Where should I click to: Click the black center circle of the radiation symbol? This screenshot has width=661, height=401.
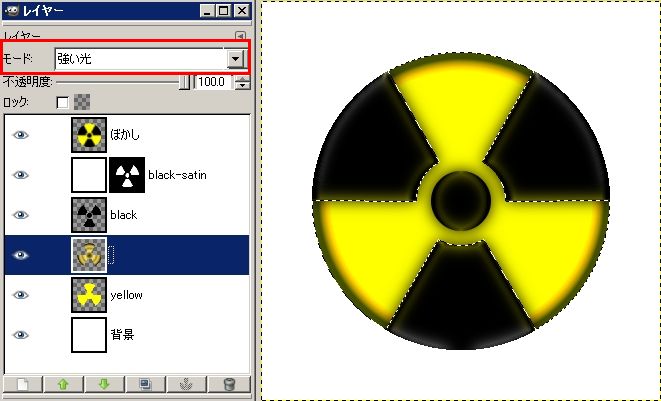click(x=461, y=201)
